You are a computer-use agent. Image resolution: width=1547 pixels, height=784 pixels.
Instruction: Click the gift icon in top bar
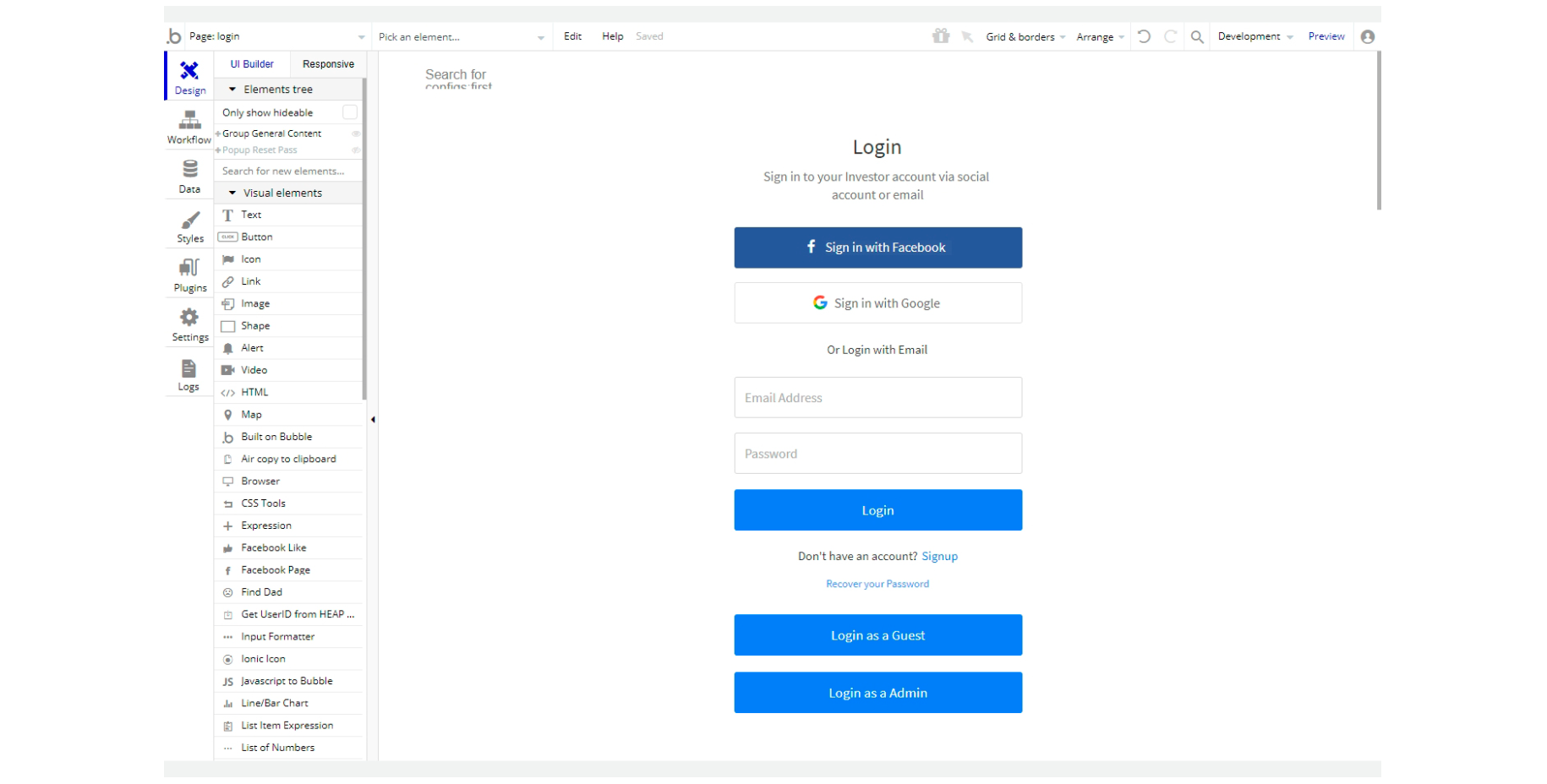coord(941,36)
